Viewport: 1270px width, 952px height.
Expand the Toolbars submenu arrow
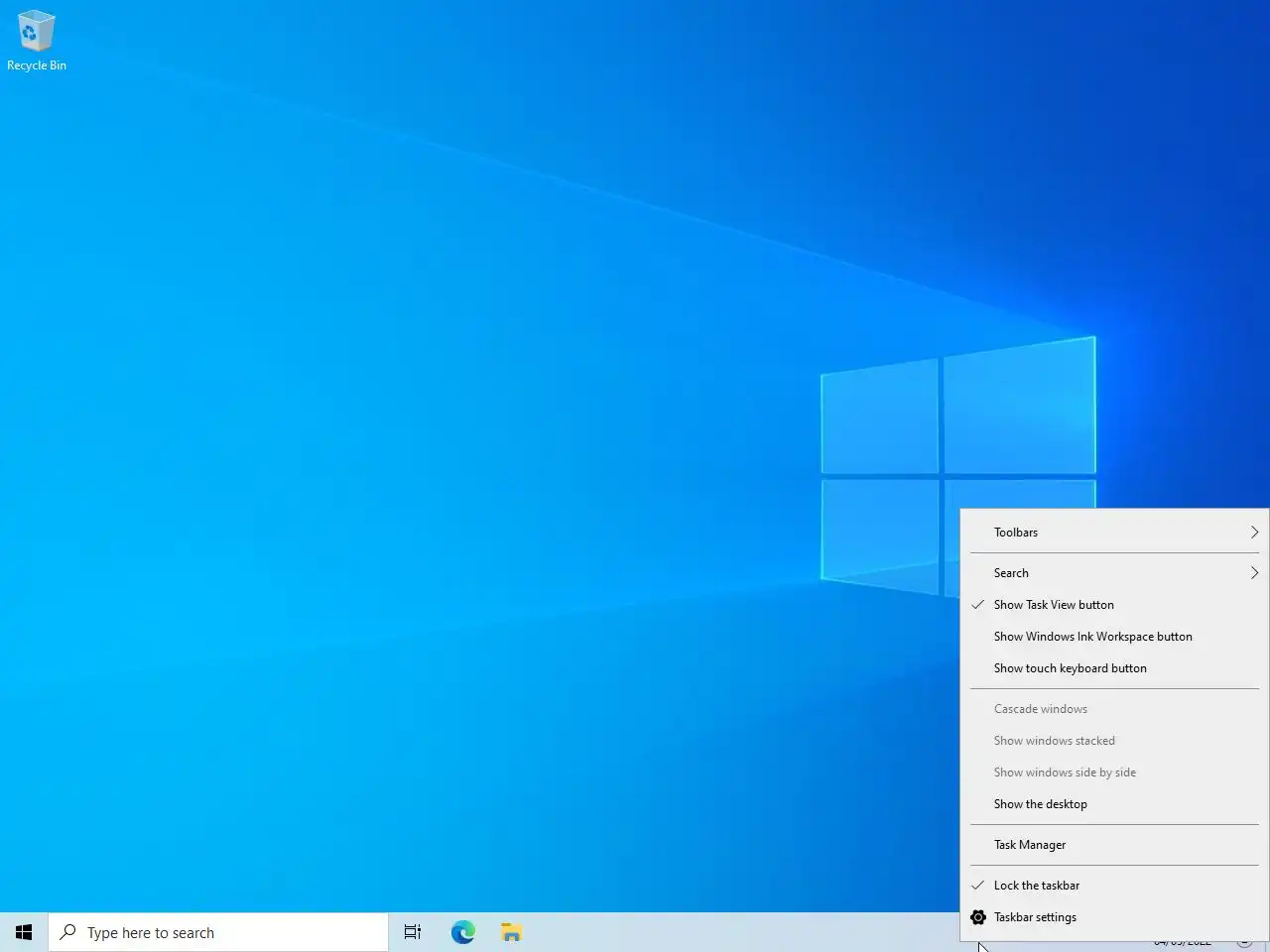tap(1254, 533)
